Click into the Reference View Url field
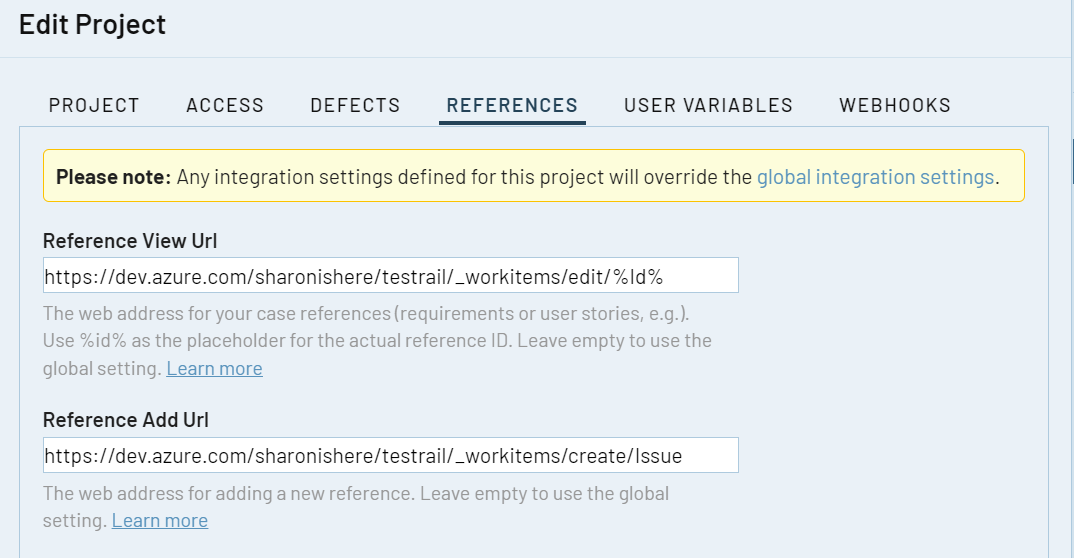The image size is (1074, 558). pyautogui.click(x=390, y=275)
